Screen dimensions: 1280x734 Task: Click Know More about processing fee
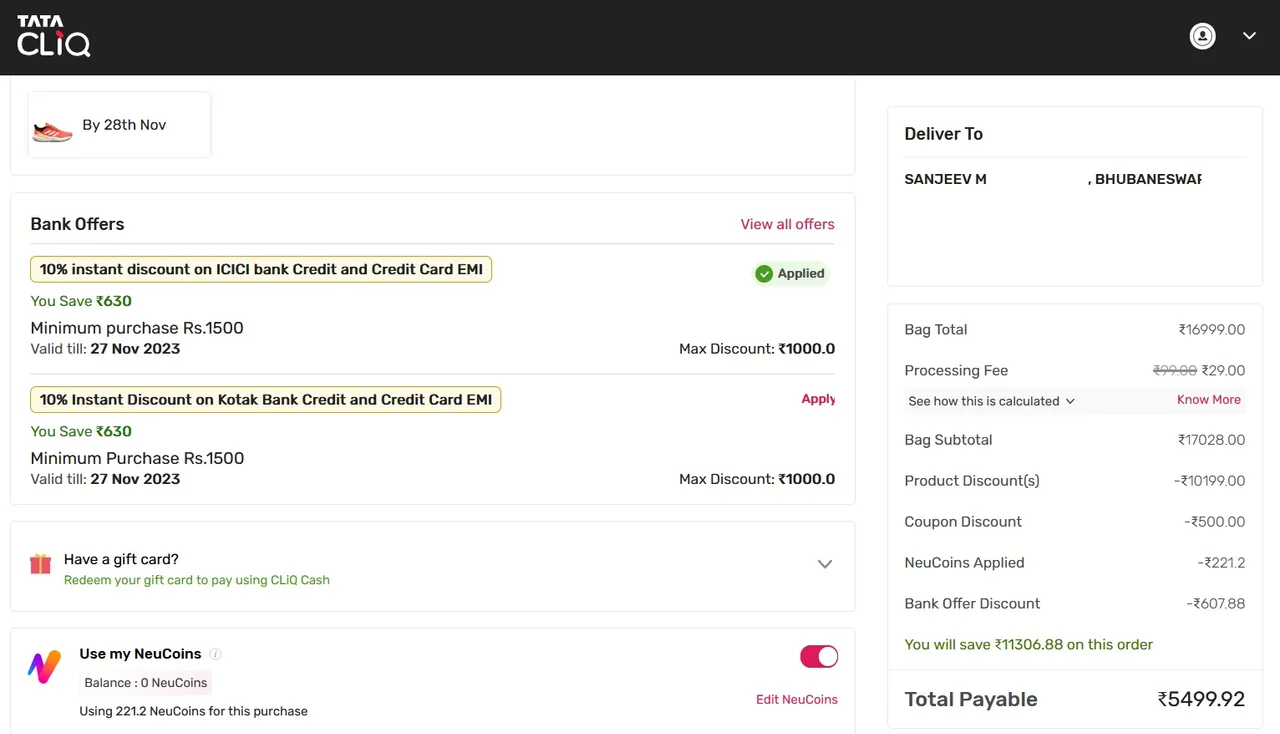coord(1208,400)
